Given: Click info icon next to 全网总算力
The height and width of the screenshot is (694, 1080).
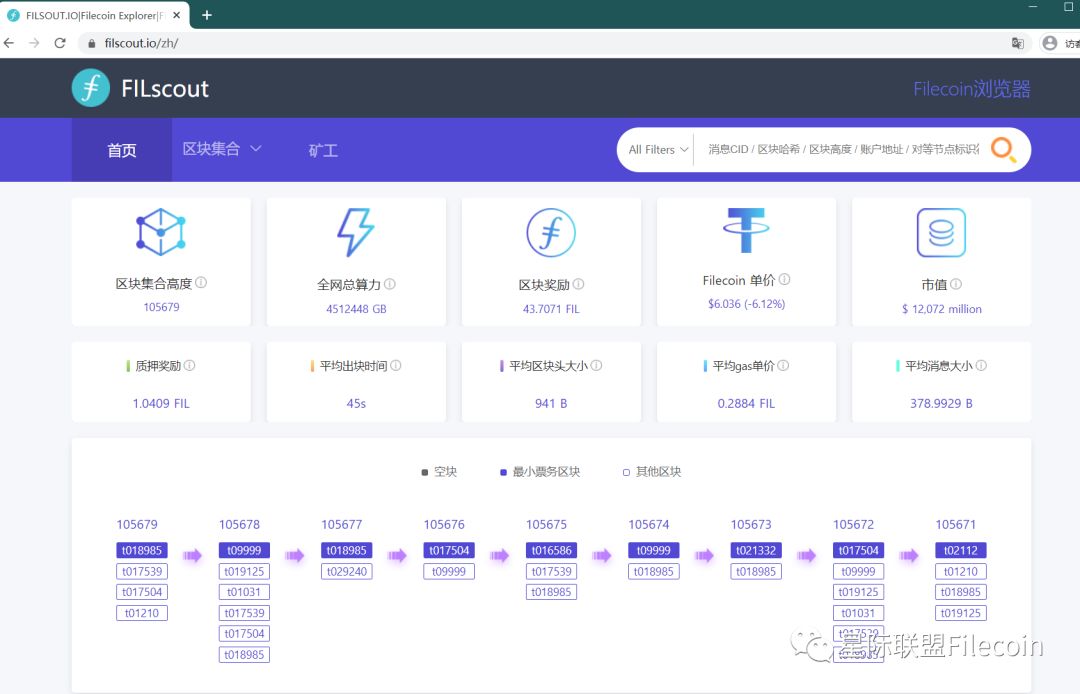Looking at the screenshot, I should [390, 284].
